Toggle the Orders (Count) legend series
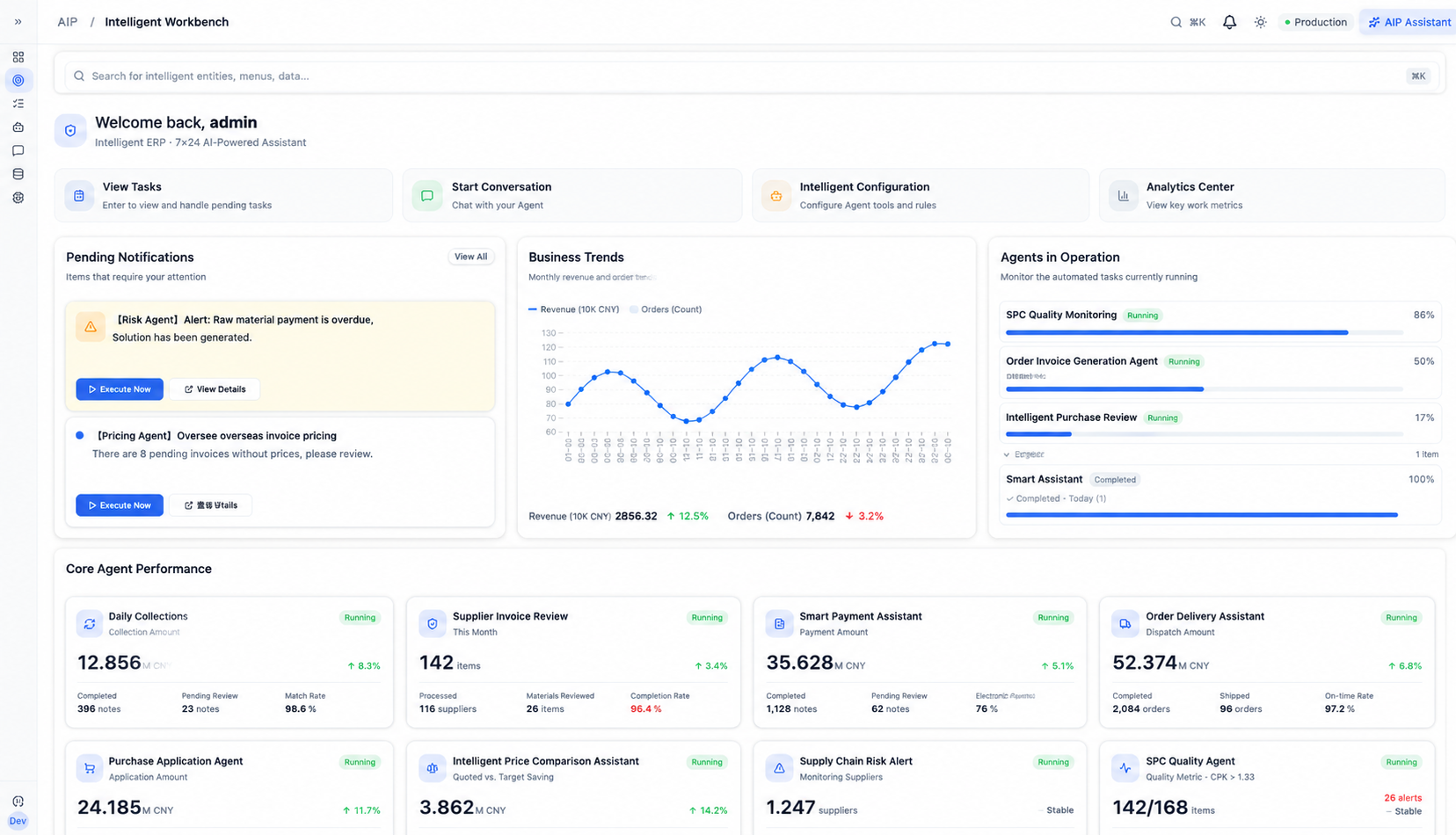Viewport: 1456px width, 835px height. [x=666, y=309]
